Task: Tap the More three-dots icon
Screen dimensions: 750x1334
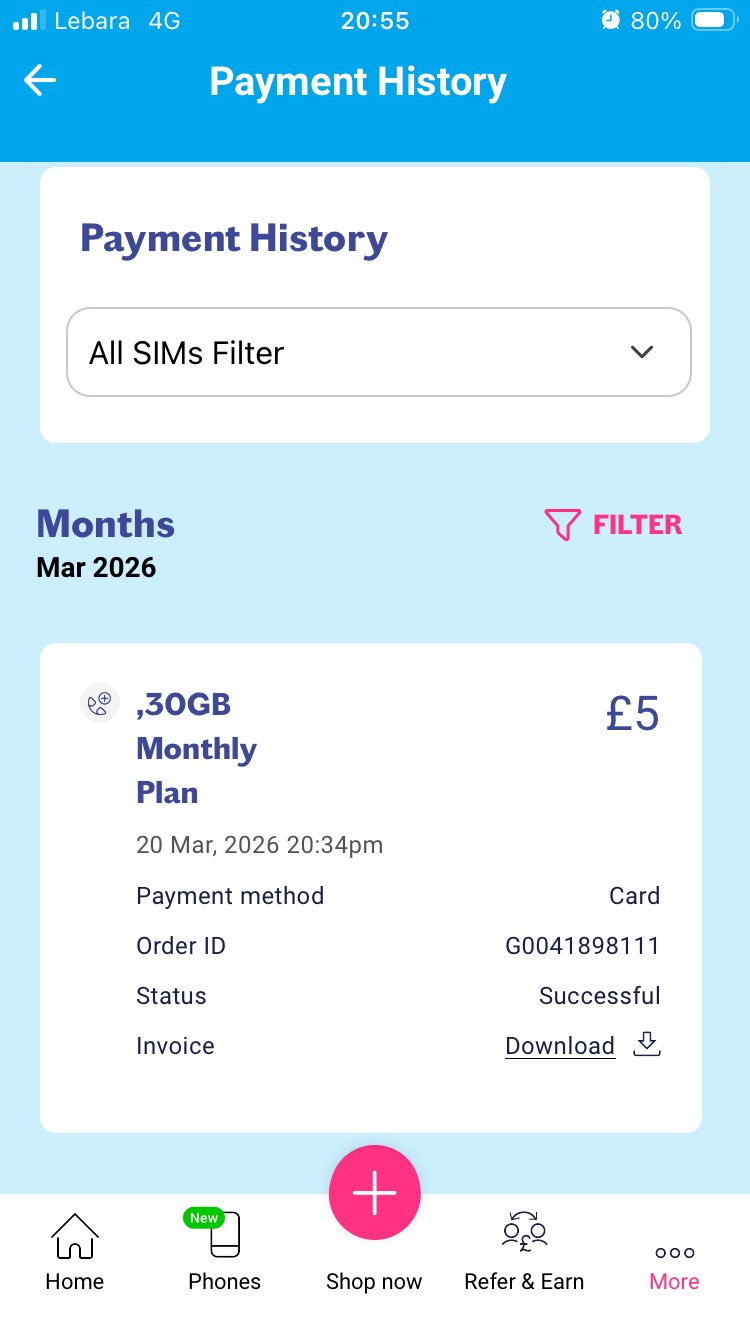Action: pyautogui.click(x=675, y=1252)
